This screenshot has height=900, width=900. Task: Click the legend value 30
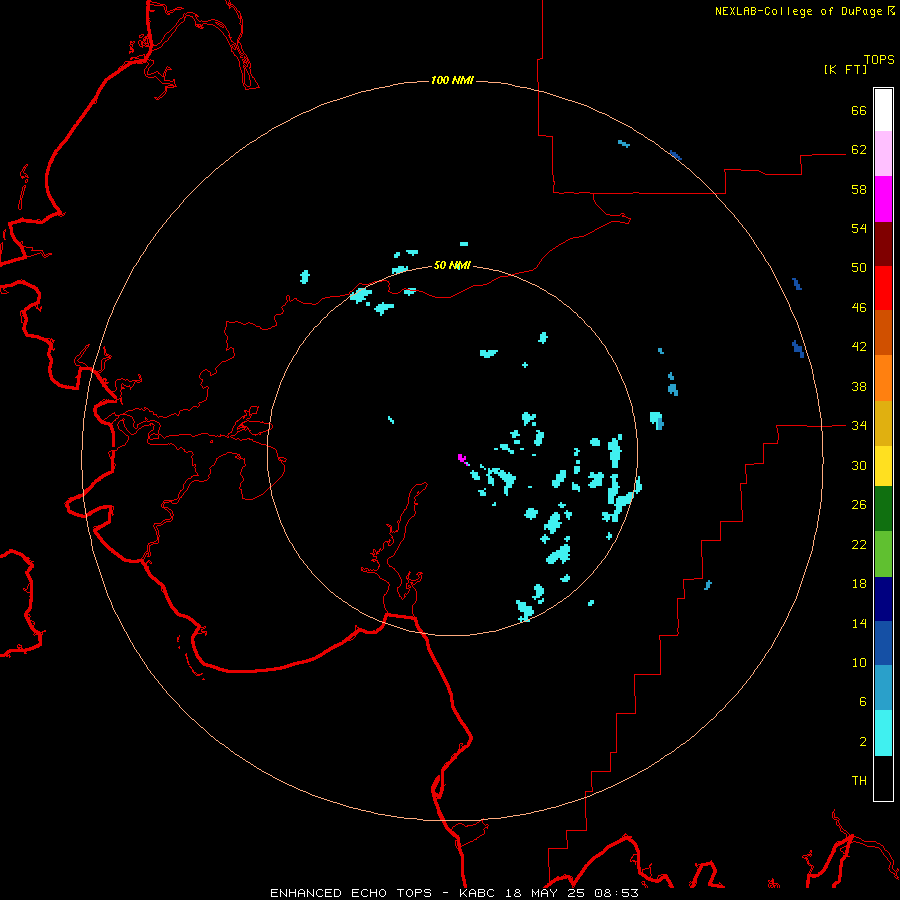[859, 465]
